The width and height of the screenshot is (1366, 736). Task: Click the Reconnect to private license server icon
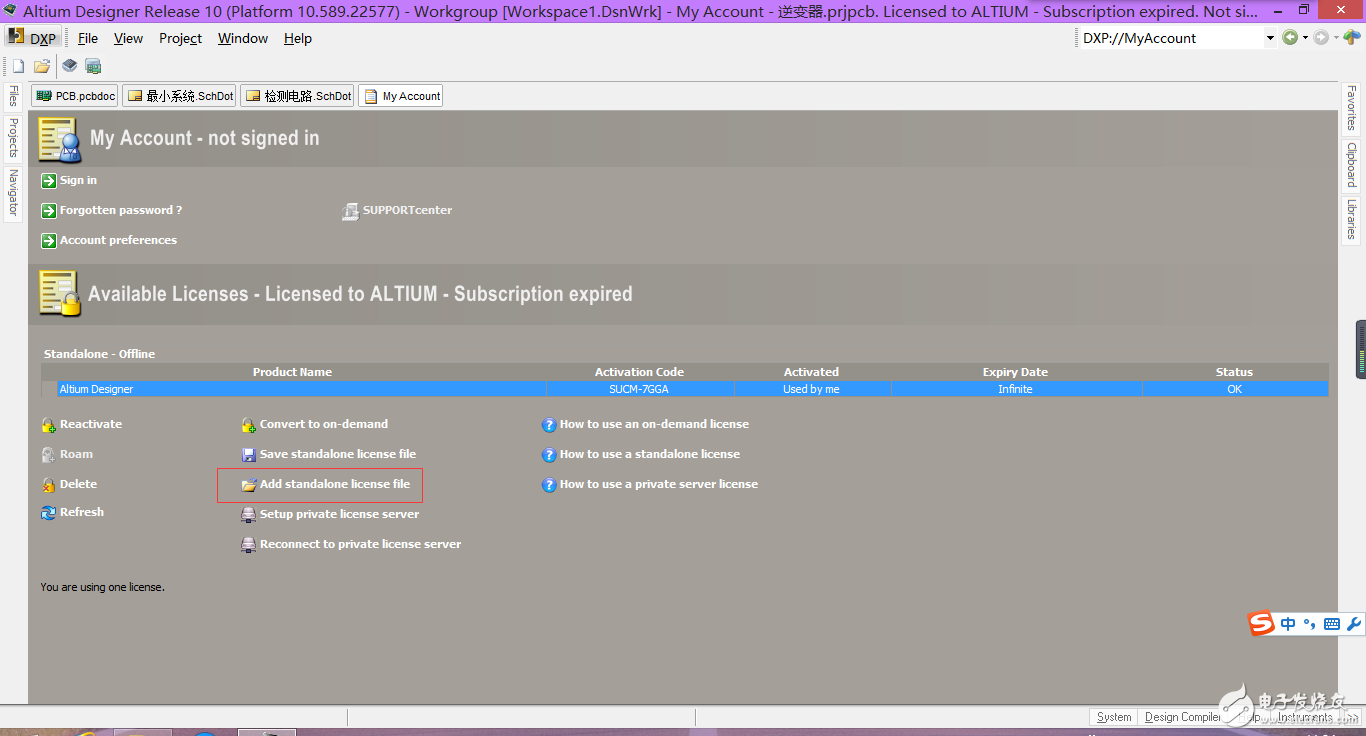[249, 545]
